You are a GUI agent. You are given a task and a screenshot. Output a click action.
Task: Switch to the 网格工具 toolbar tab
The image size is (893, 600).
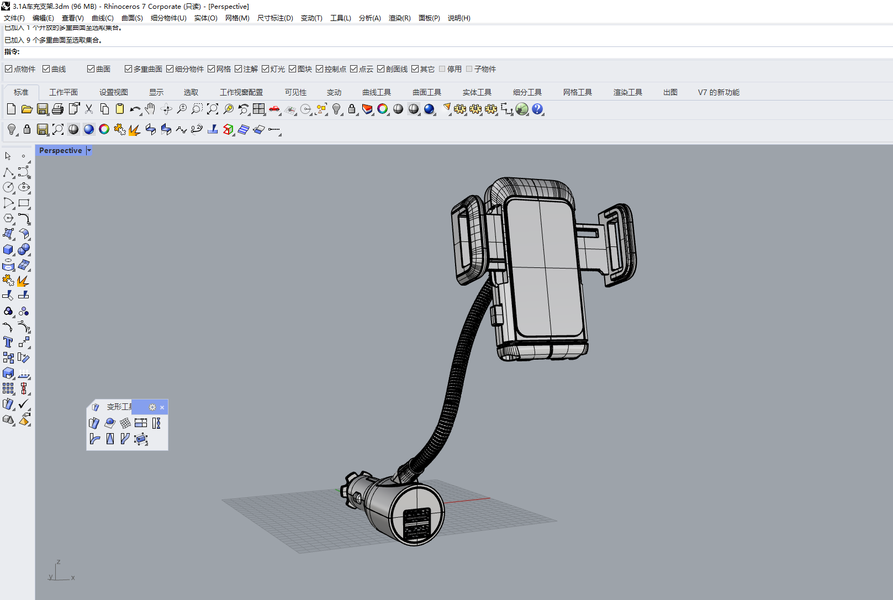(577, 92)
